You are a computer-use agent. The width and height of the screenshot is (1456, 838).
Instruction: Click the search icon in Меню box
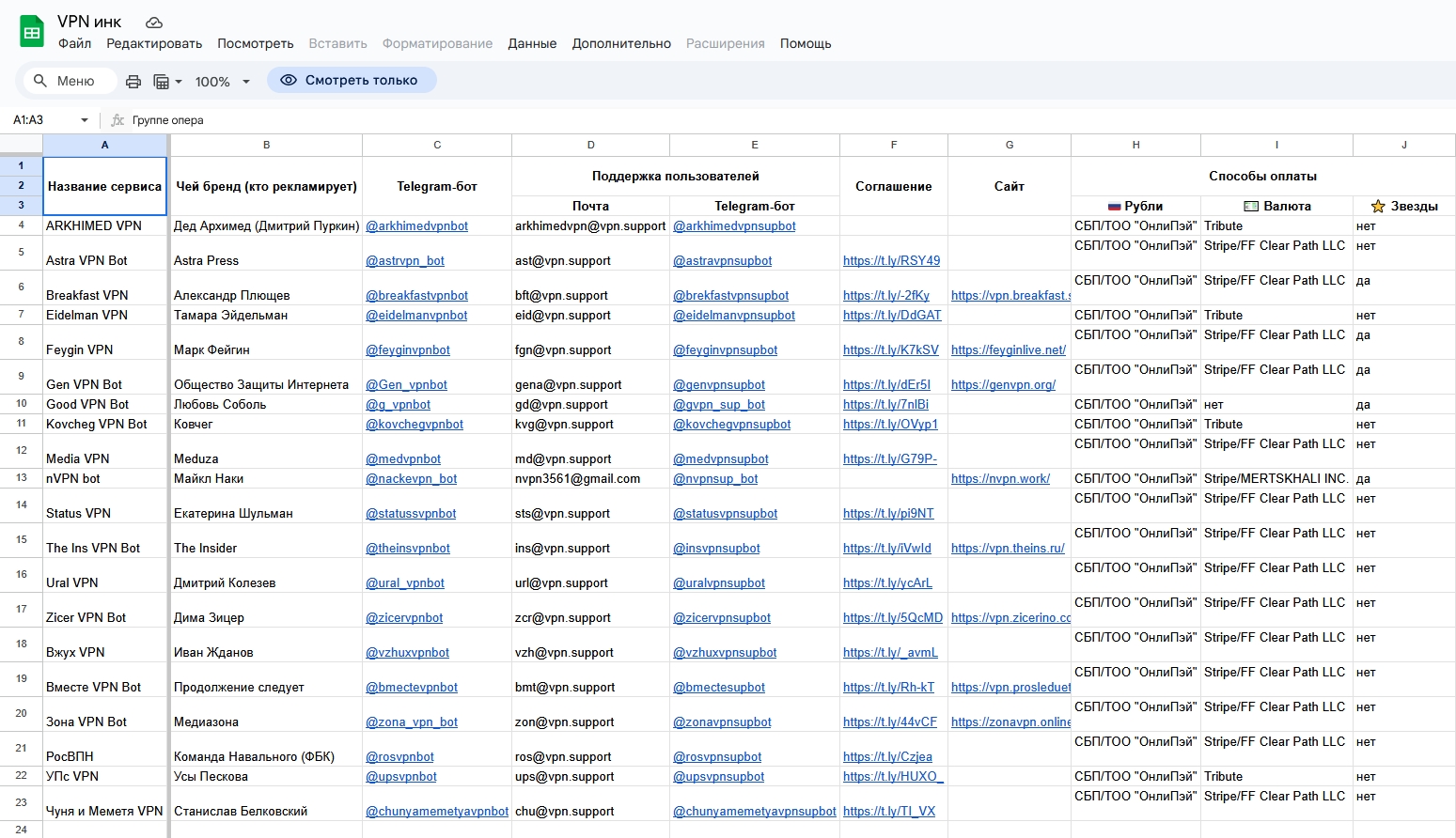40,81
